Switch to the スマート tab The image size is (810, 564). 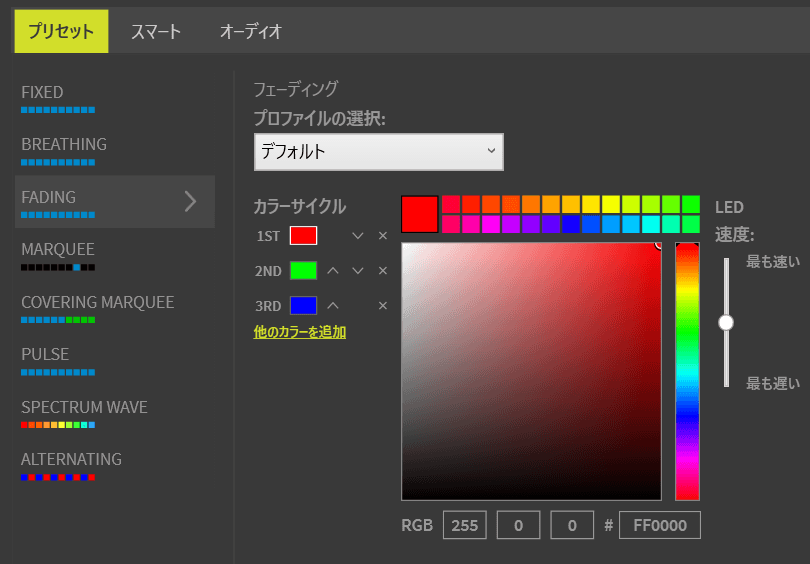coord(156,32)
